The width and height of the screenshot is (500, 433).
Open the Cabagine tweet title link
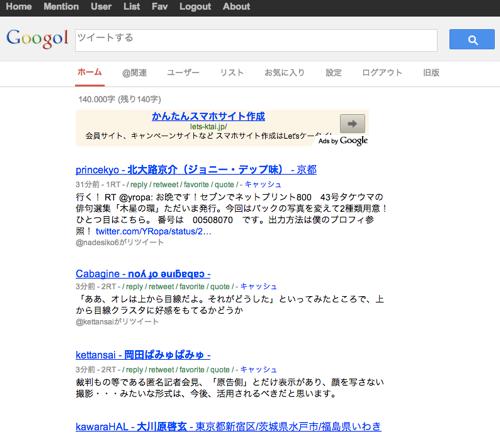tap(143, 274)
